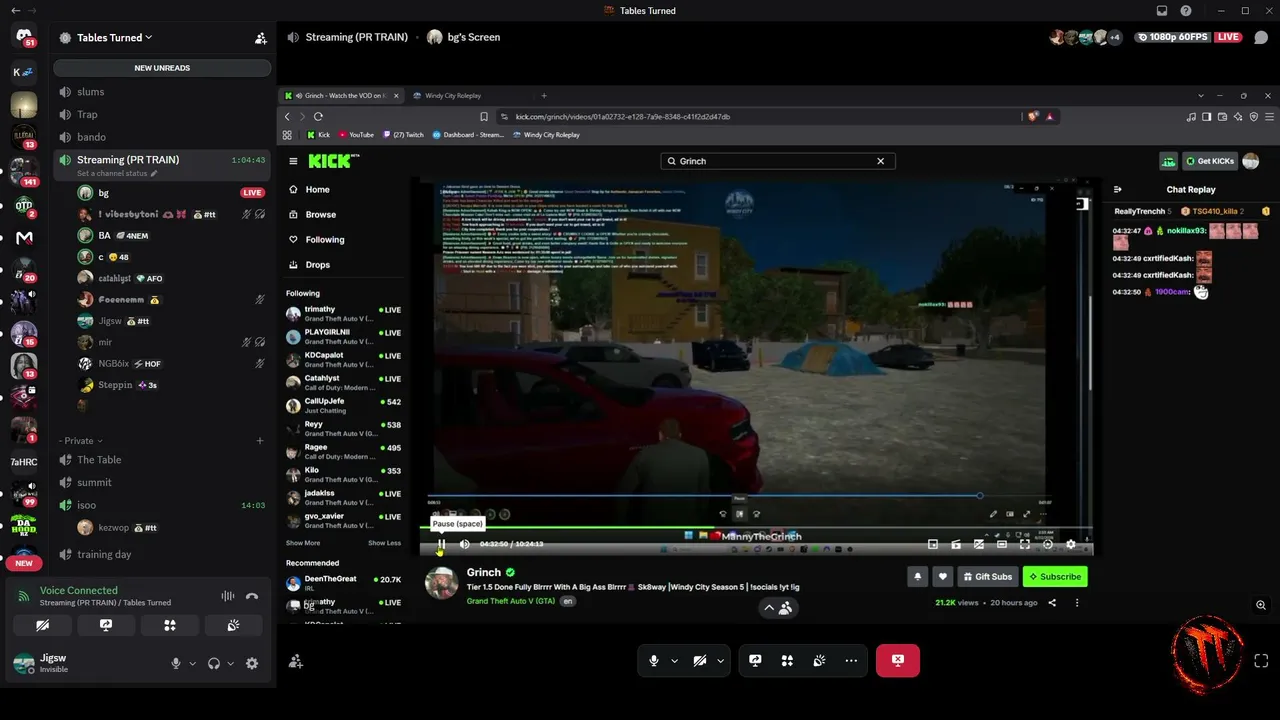Expand input device options beside Jigsw's microphone
The height and width of the screenshot is (720, 1280).
coord(192,663)
